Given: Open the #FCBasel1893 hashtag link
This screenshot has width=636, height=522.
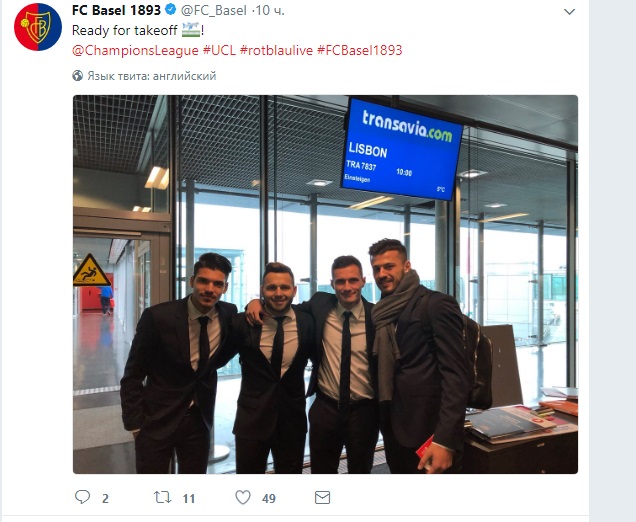Looking at the screenshot, I should coord(359,50).
